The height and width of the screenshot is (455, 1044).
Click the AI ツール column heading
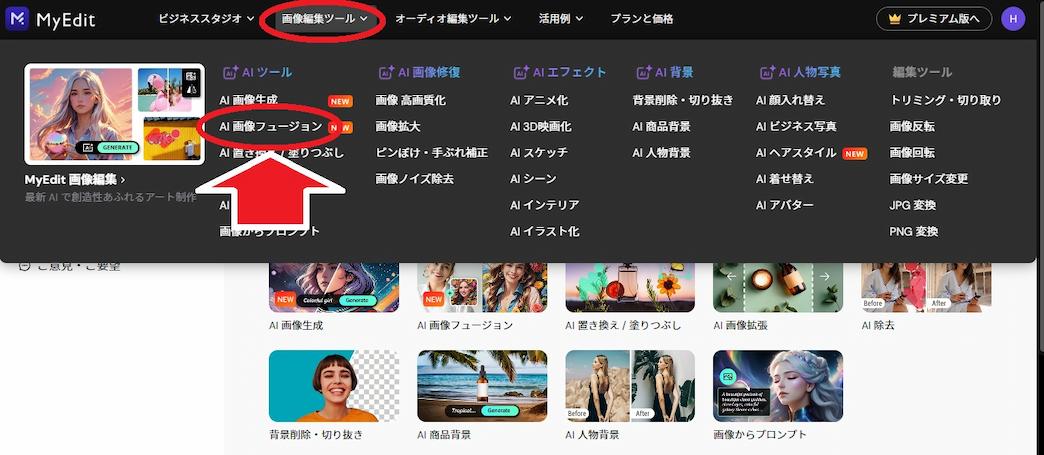pos(257,72)
